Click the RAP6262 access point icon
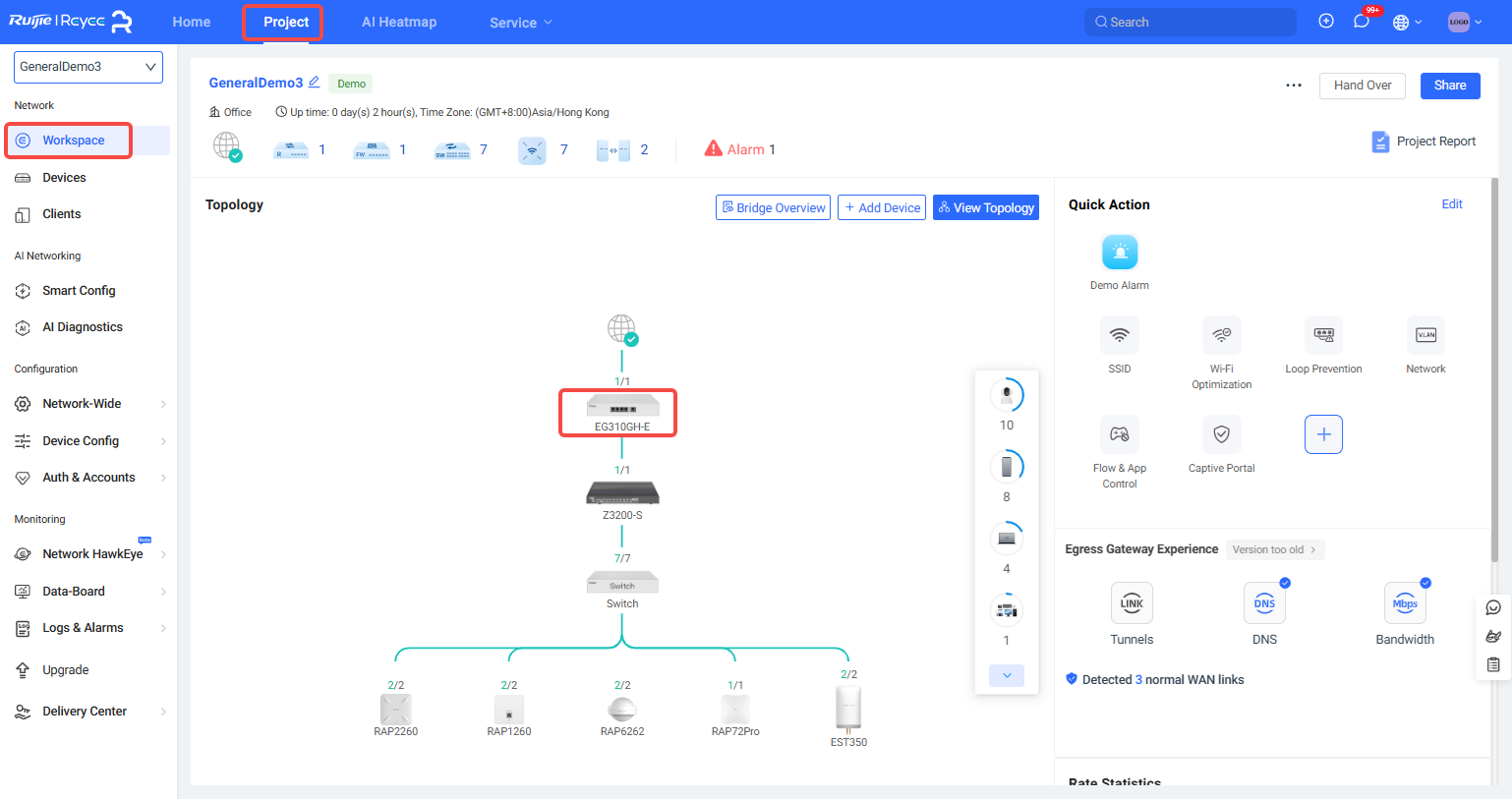Image resolution: width=1512 pixels, height=799 pixels. [622, 710]
